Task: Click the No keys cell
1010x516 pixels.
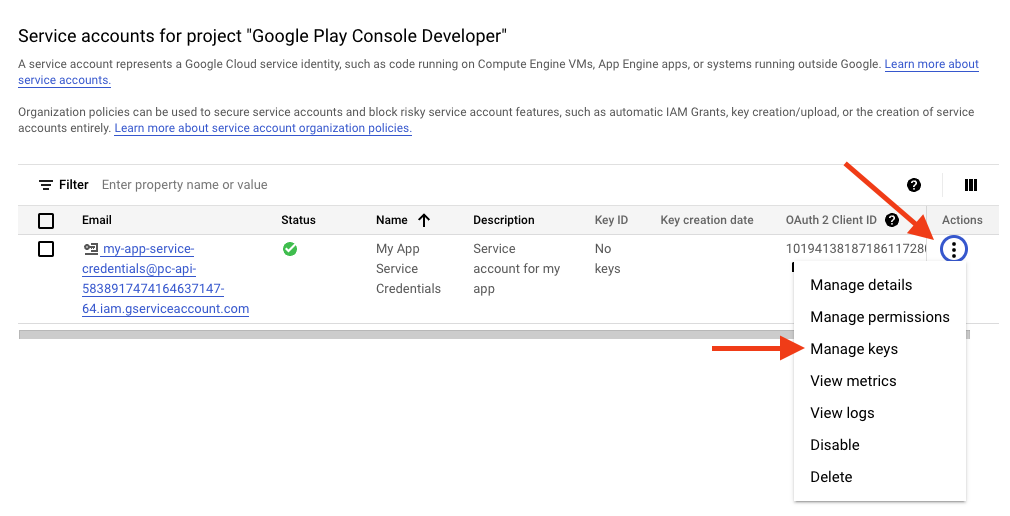Action: [x=607, y=258]
